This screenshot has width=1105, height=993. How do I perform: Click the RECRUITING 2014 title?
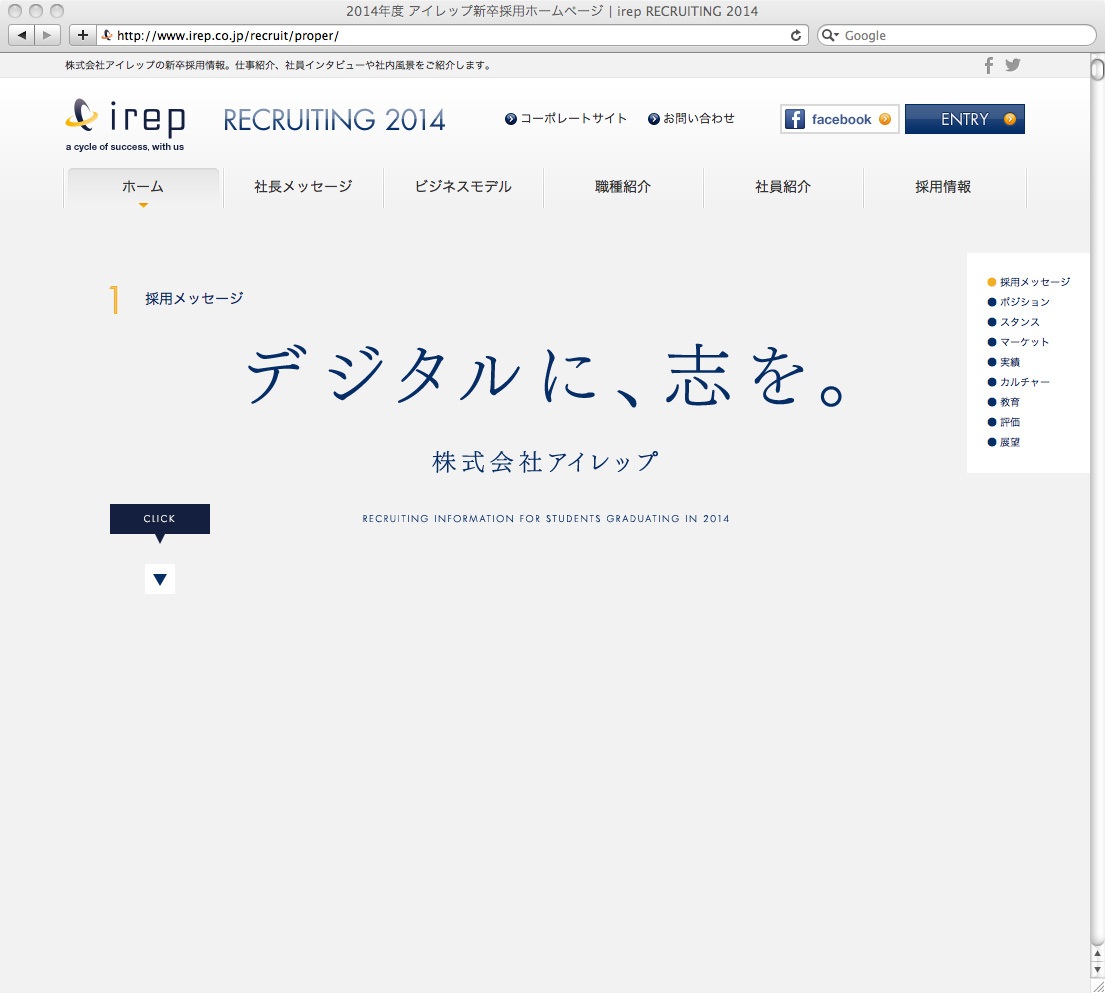click(x=334, y=120)
